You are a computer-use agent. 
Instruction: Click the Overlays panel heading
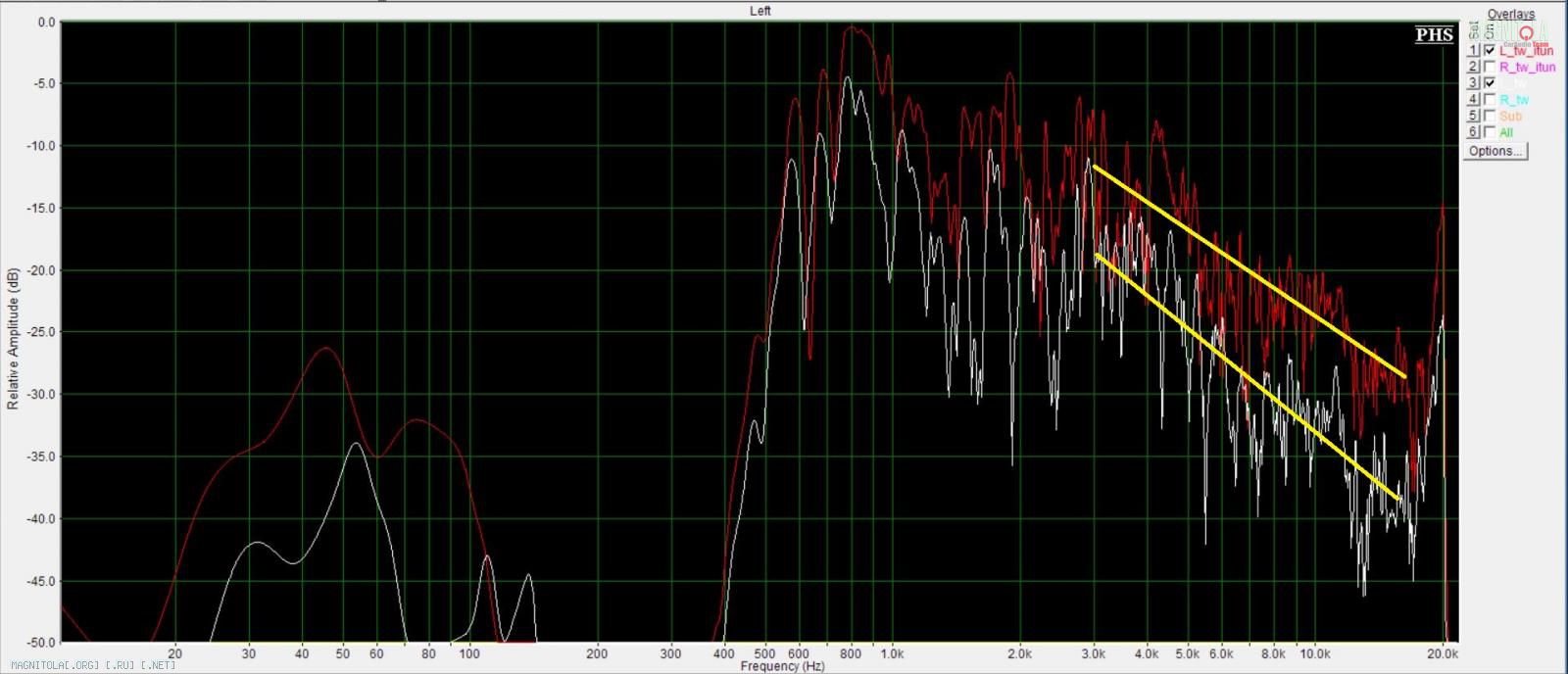(1510, 14)
